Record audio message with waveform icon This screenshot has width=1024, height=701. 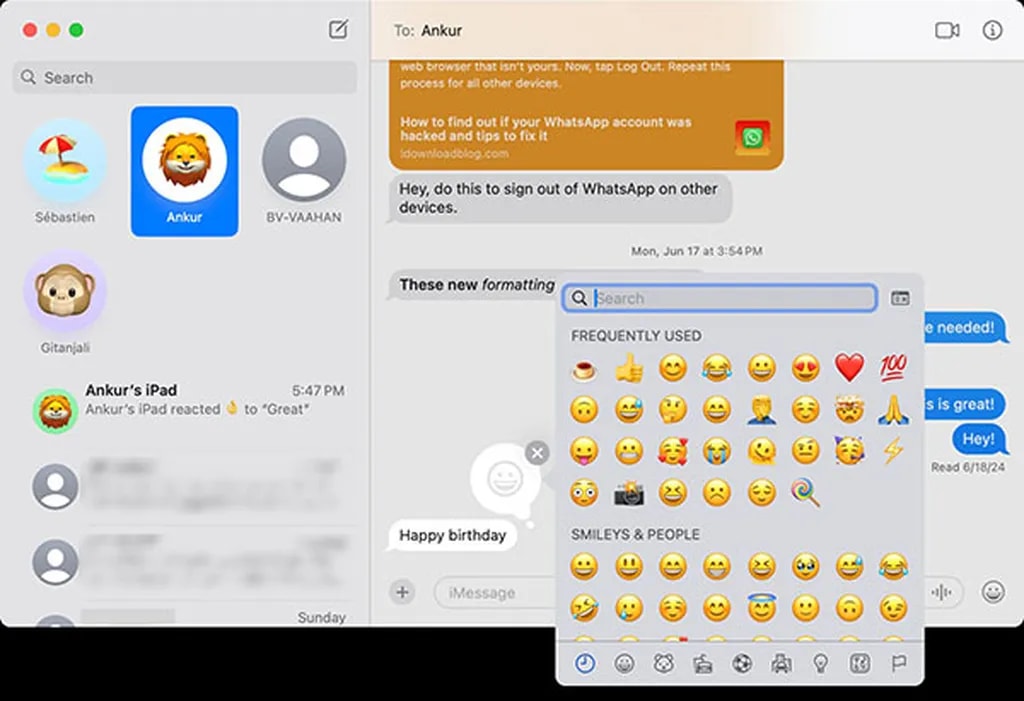[941, 592]
